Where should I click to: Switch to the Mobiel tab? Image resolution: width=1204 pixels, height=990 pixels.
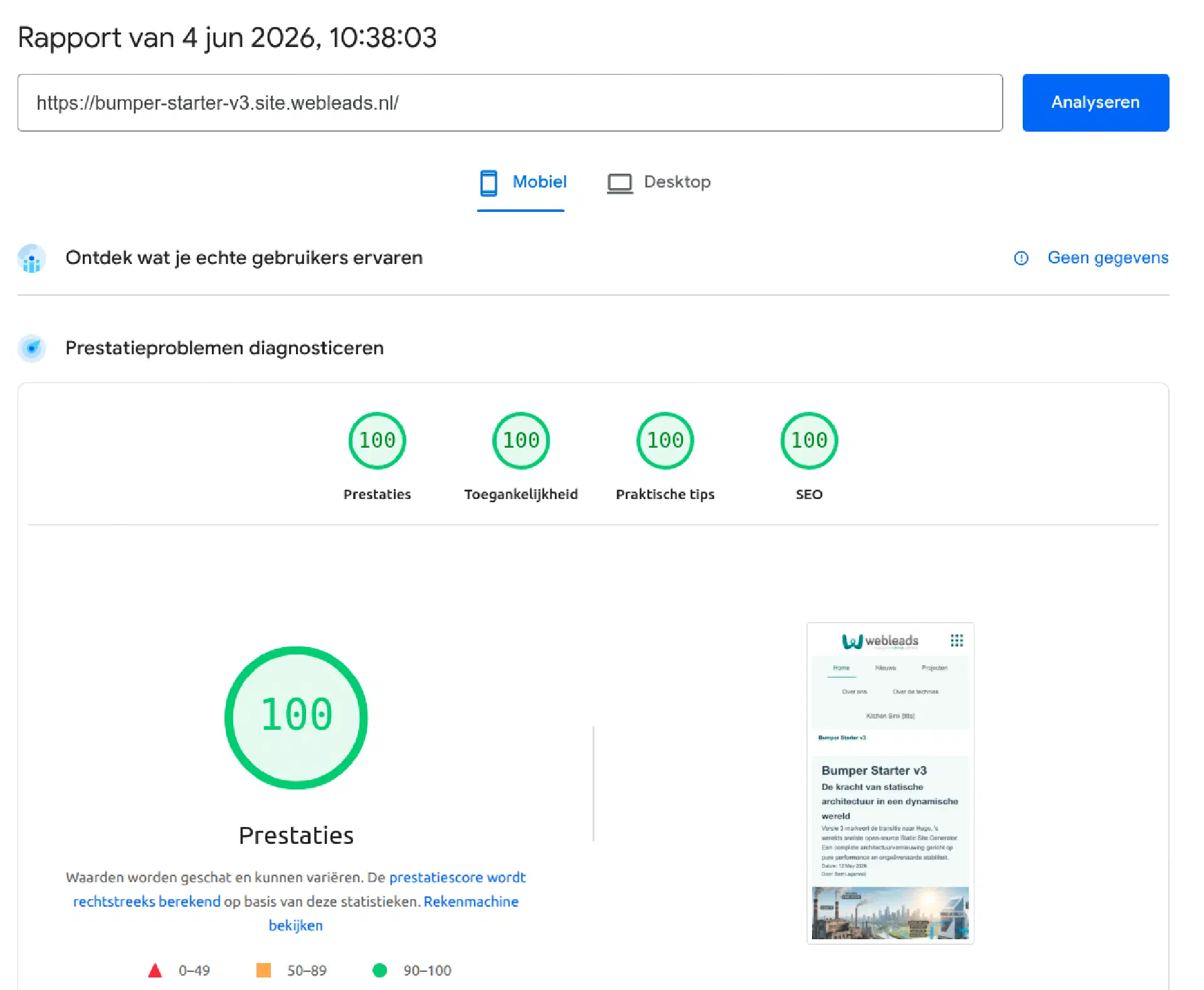click(521, 182)
